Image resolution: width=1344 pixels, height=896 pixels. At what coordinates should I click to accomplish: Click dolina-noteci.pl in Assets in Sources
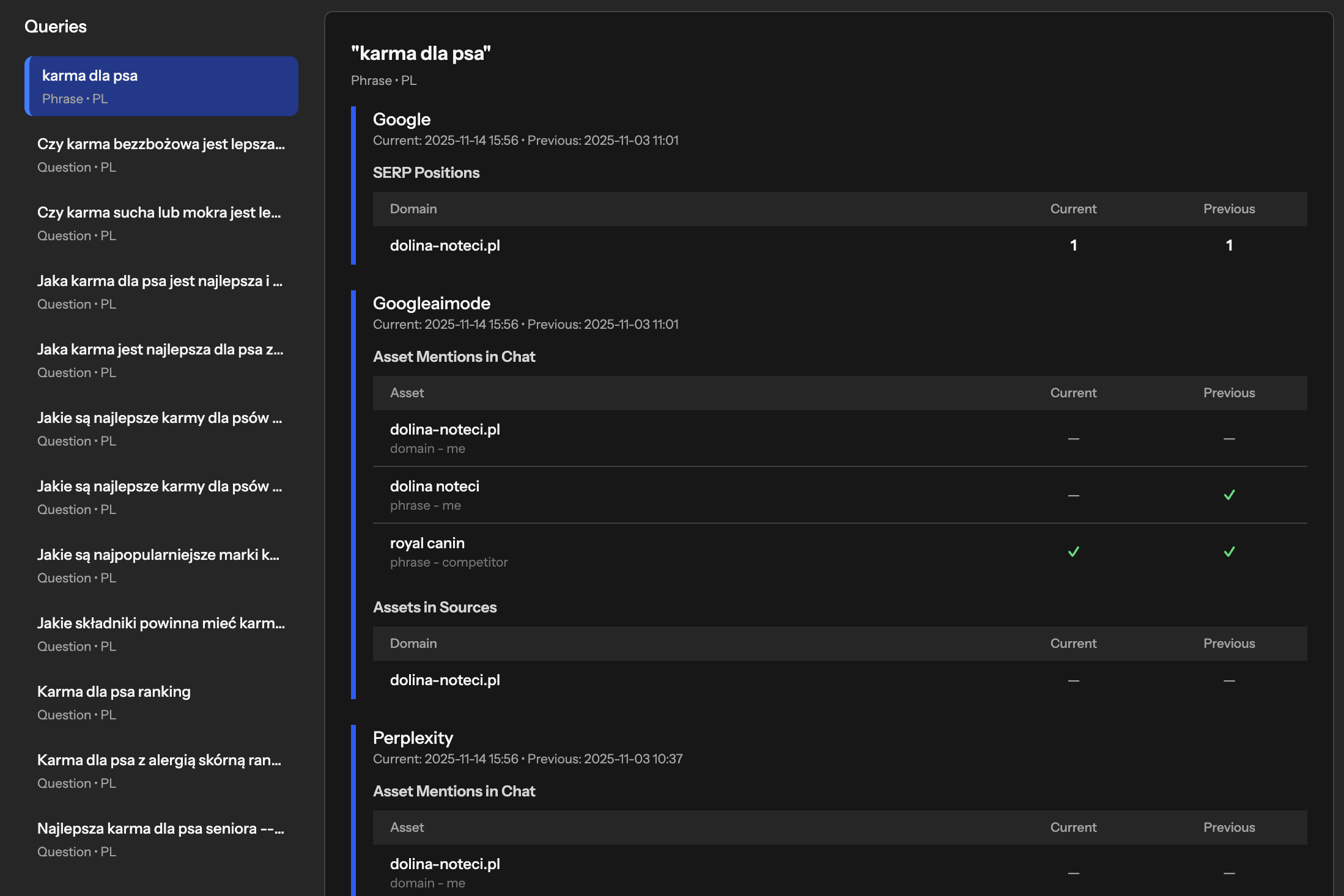(445, 680)
